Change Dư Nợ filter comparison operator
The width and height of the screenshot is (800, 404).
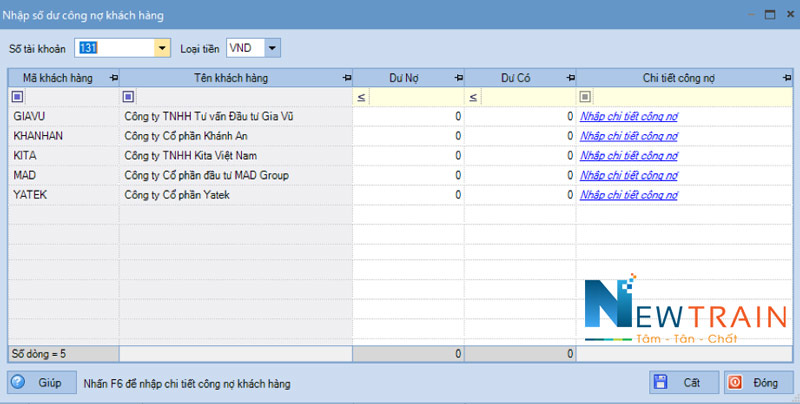pyautogui.click(x=361, y=97)
